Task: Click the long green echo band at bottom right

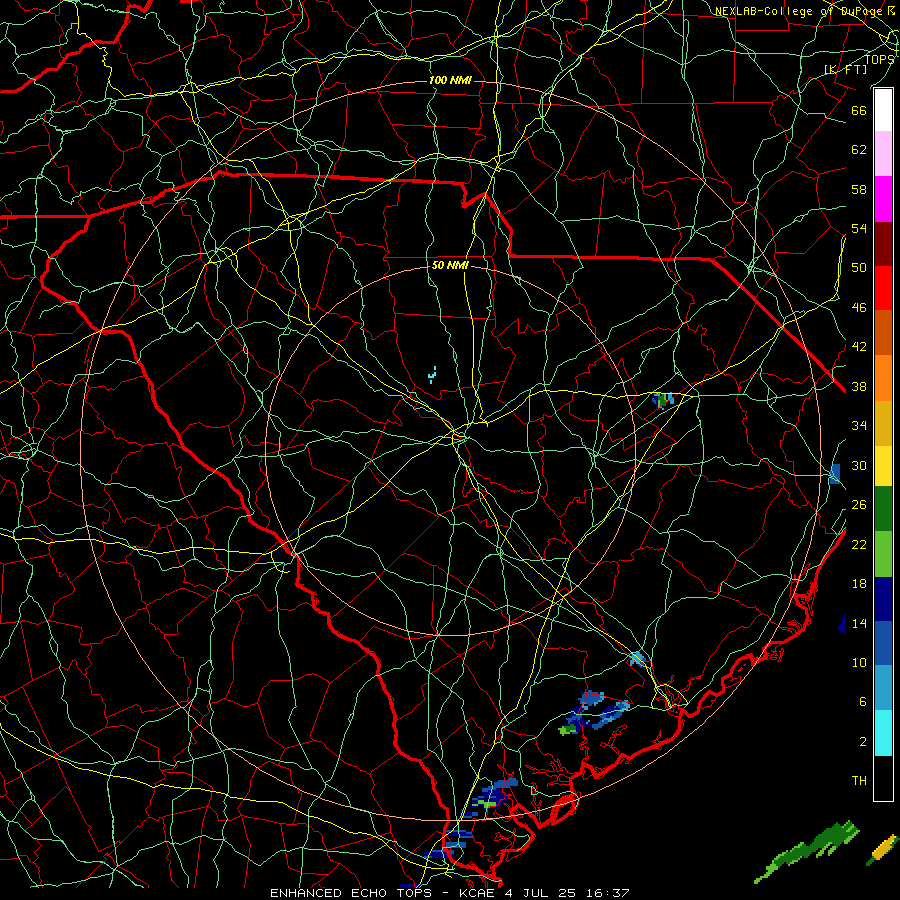Action: click(806, 851)
